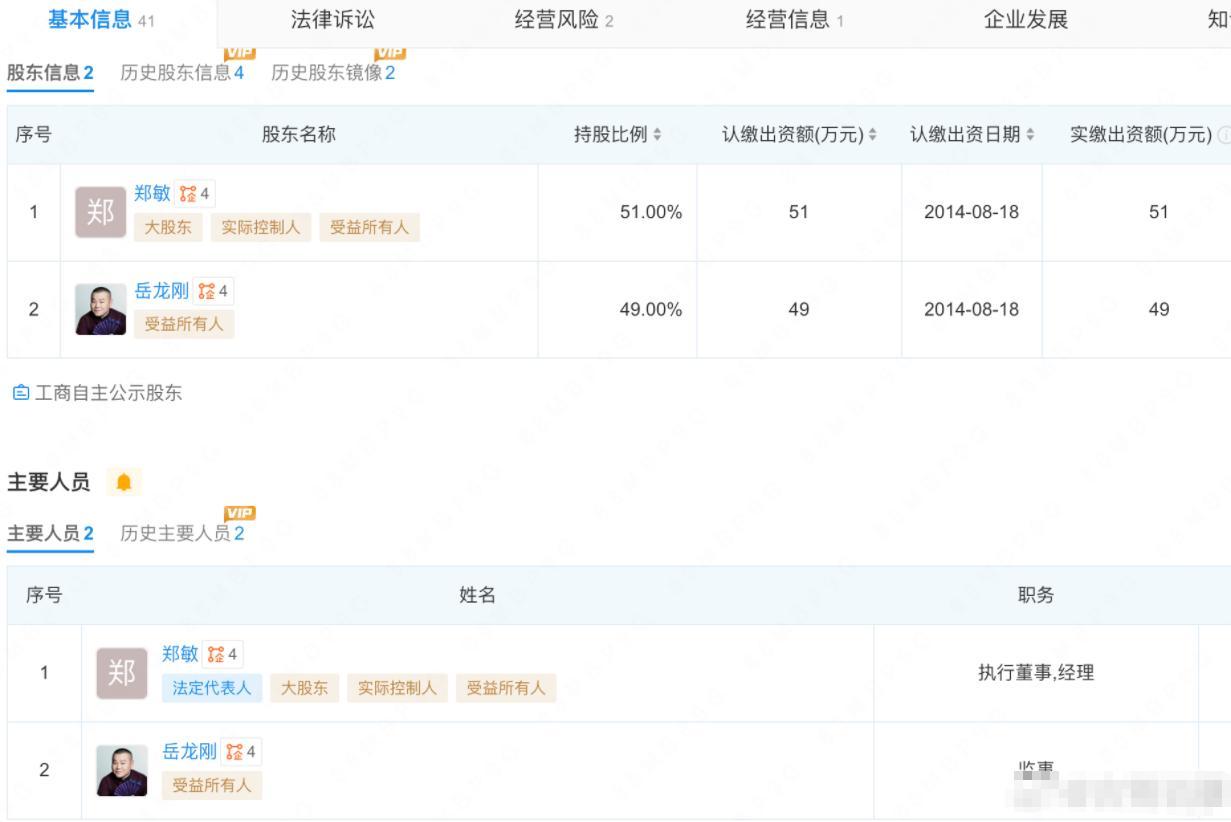Open the 历史股东镜像 sub-tab
The image size is (1231, 822).
[x=332, y=73]
